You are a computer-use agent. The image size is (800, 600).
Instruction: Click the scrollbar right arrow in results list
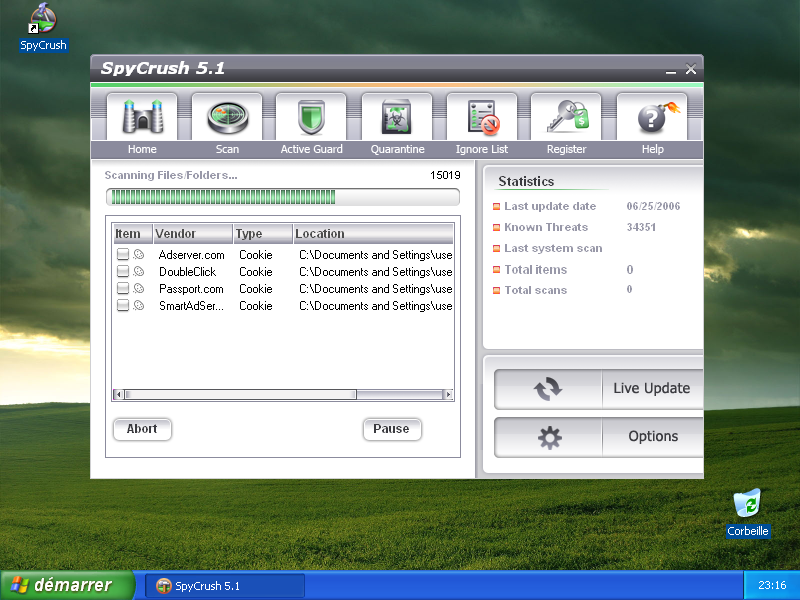click(448, 394)
